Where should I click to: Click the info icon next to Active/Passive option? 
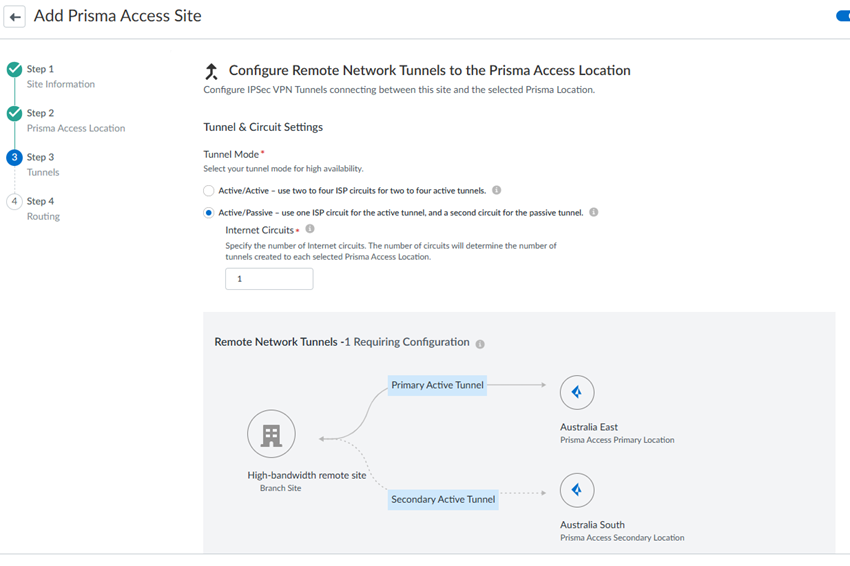594,212
